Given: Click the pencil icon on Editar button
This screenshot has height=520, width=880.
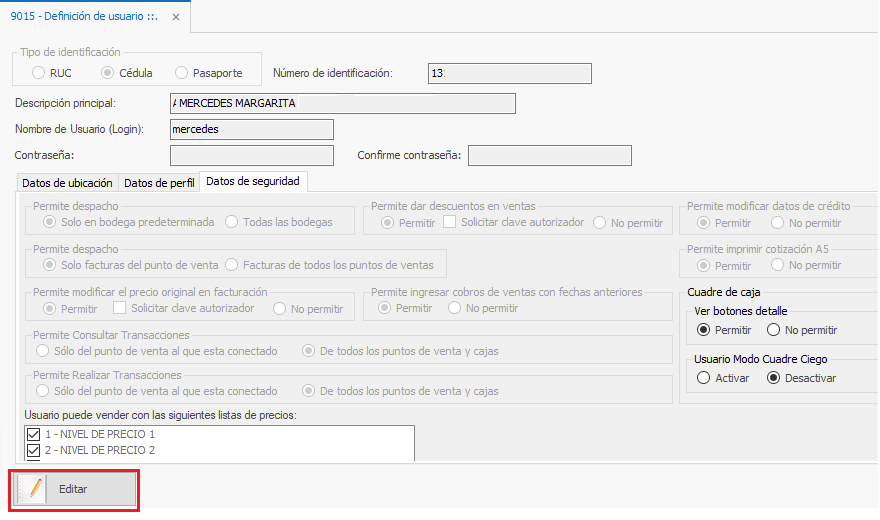Looking at the screenshot, I should pos(35,489).
